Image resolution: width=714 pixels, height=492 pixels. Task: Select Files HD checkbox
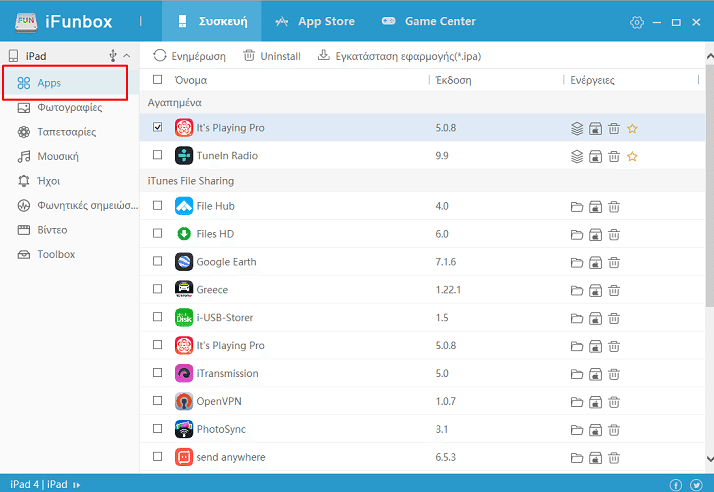click(x=158, y=233)
